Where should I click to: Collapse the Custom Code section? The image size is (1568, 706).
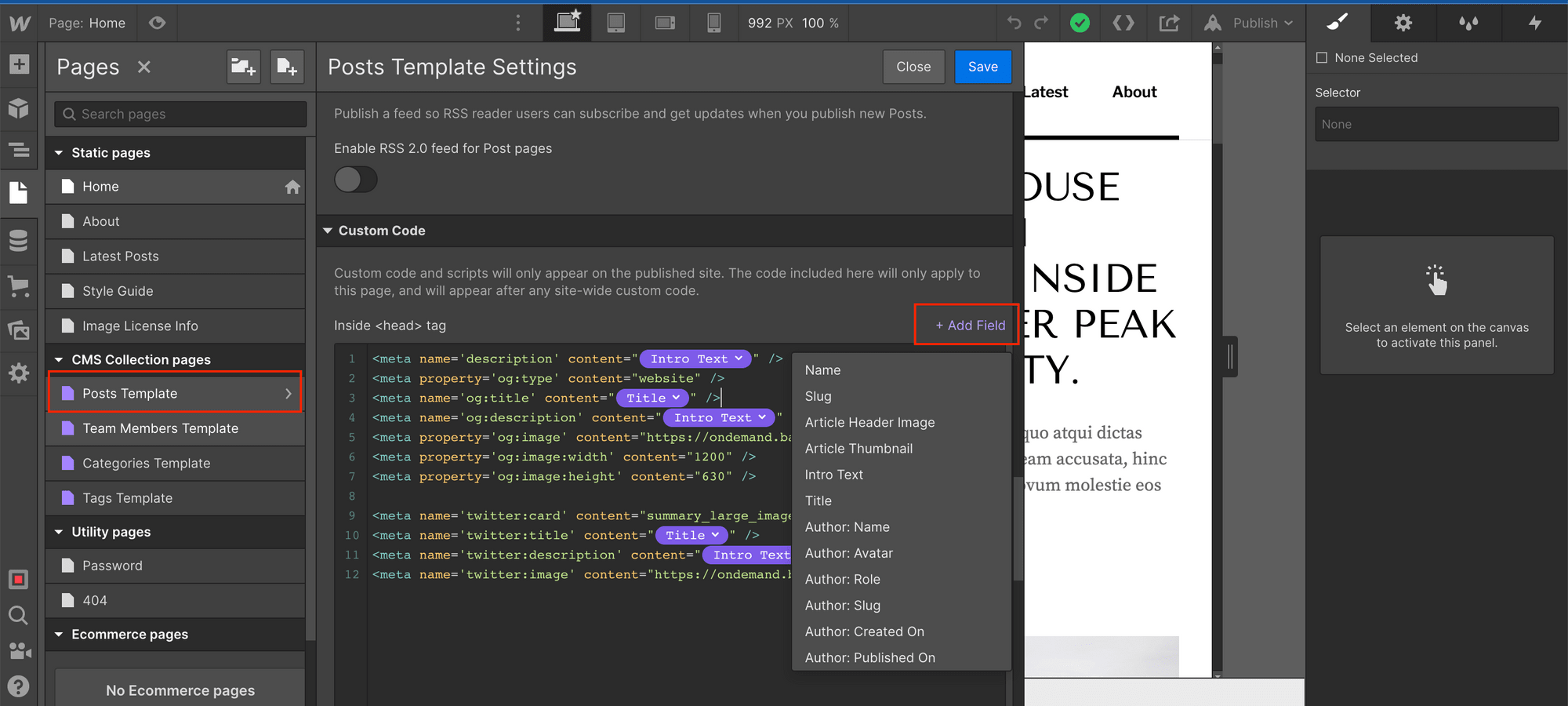(x=328, y=231)
